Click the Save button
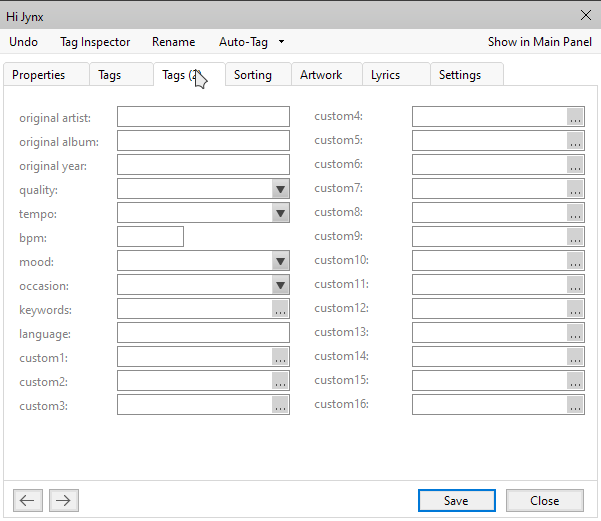This screenshot has height=521, width=601. click(456, 501)
